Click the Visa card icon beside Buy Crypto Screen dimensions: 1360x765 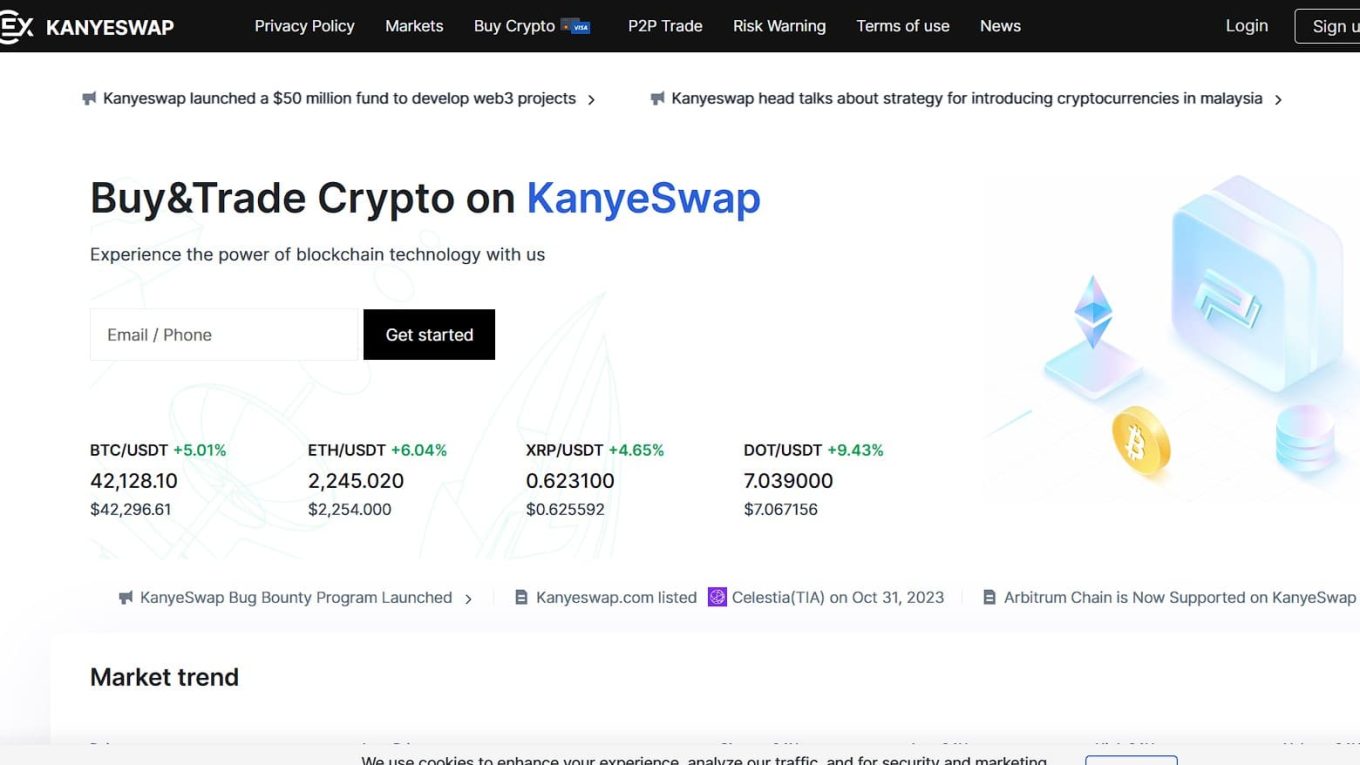pos(576,26)
